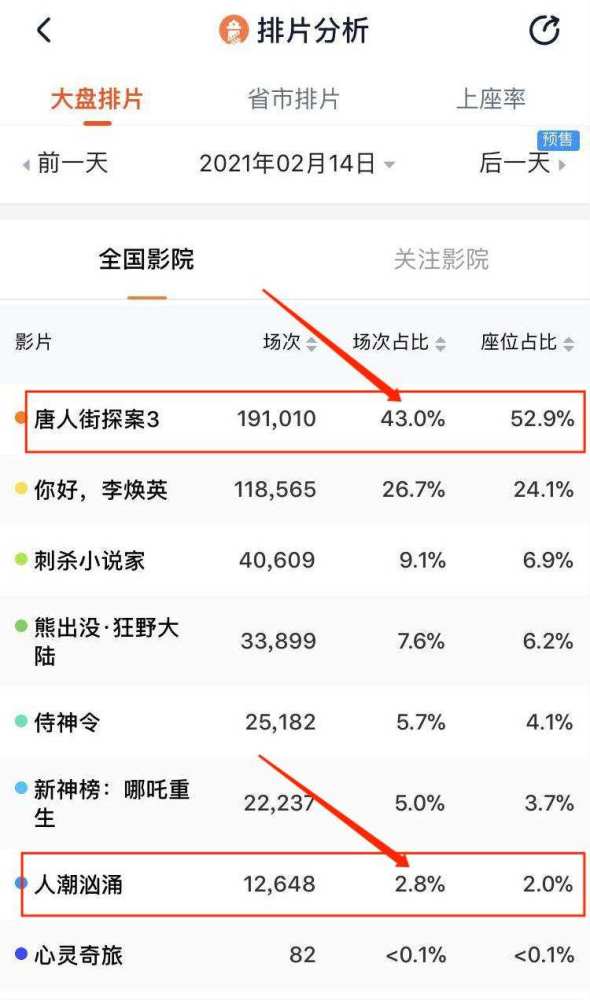Switch to the 省市排片 tab
Screen dimensions: 590x1000
[293, 99]
